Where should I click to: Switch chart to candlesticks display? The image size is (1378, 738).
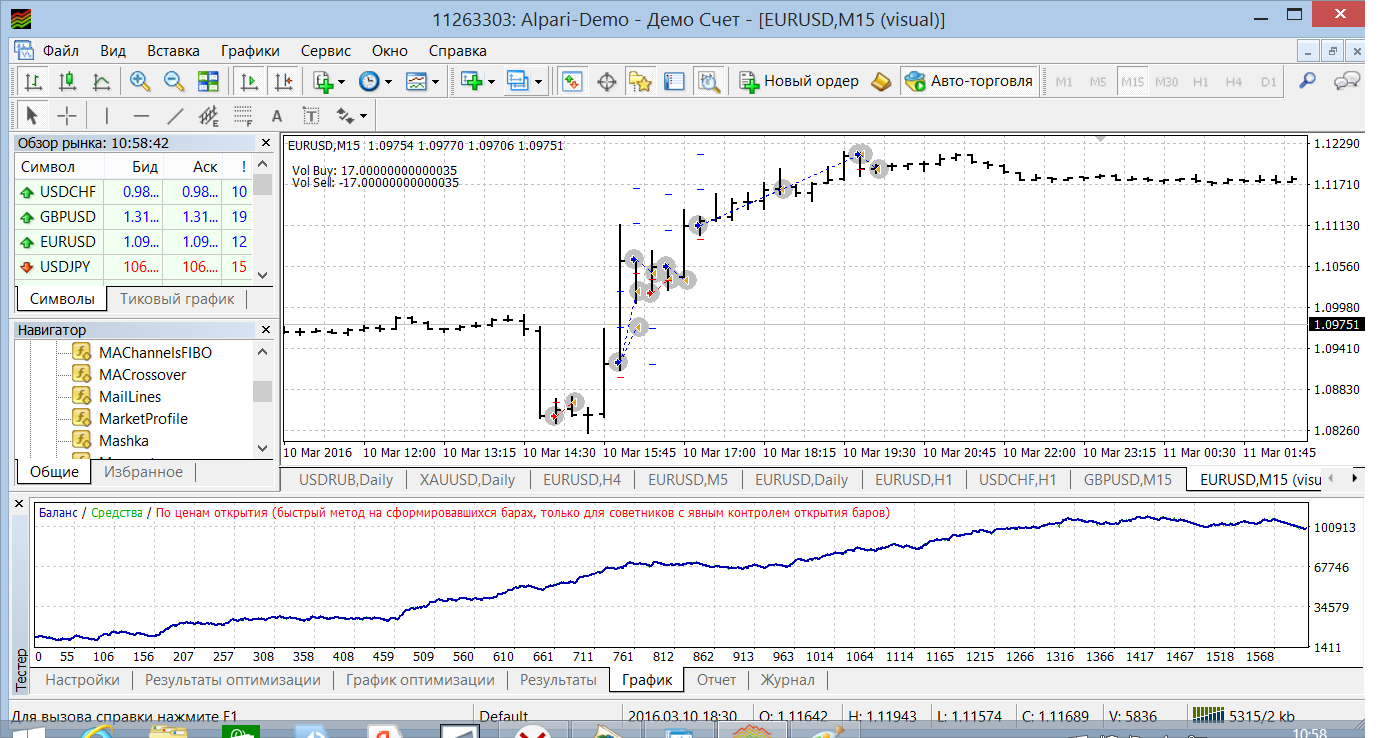coord(67,81)
